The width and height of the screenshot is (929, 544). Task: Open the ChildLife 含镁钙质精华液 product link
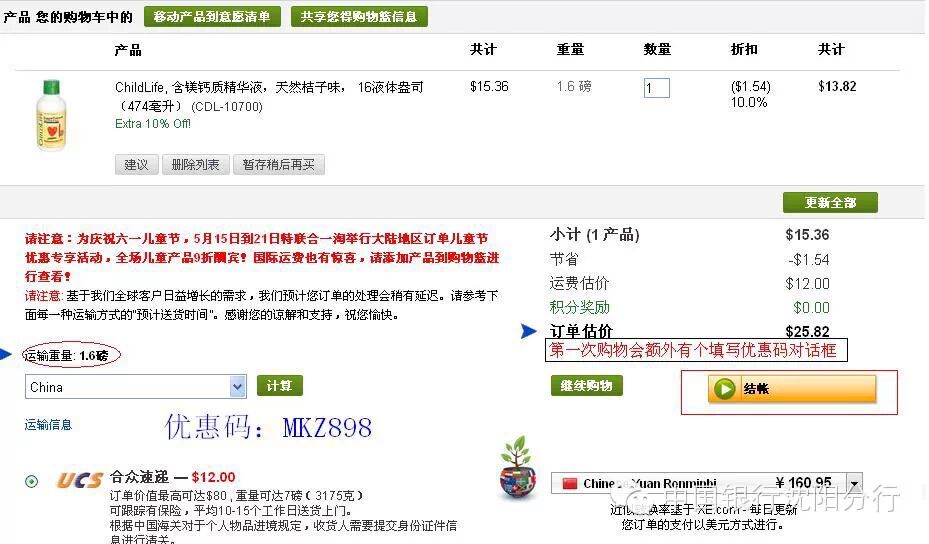269,97
